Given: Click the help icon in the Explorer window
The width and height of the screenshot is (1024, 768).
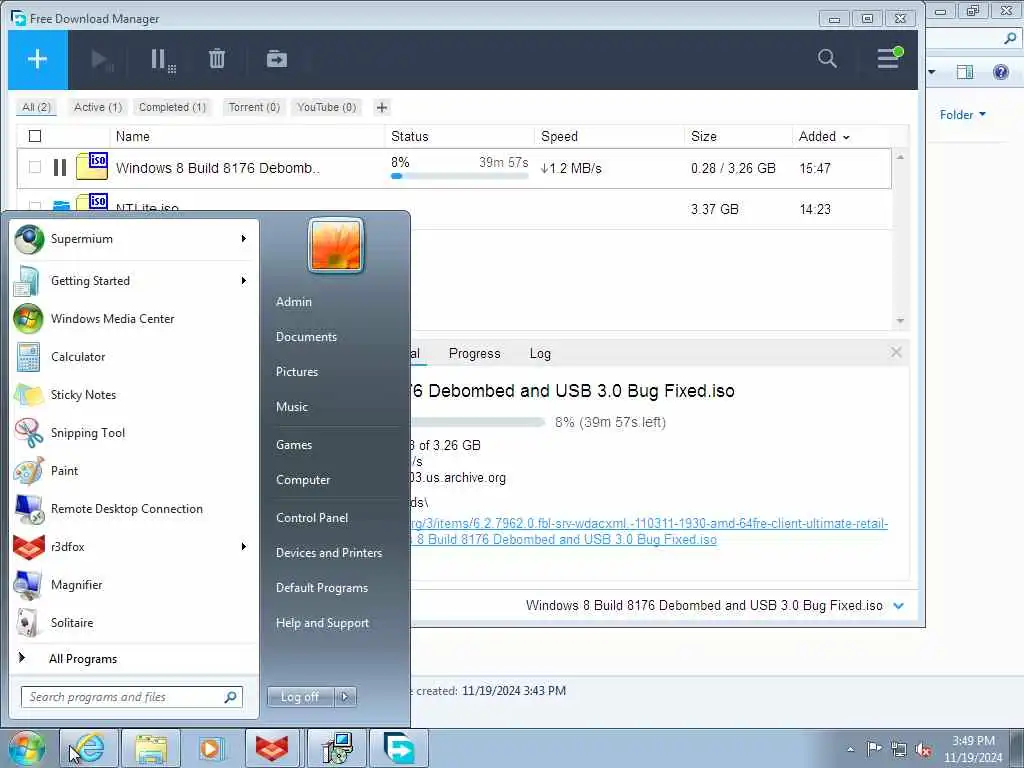Looking at the screenshot, I should [1000, 72].
